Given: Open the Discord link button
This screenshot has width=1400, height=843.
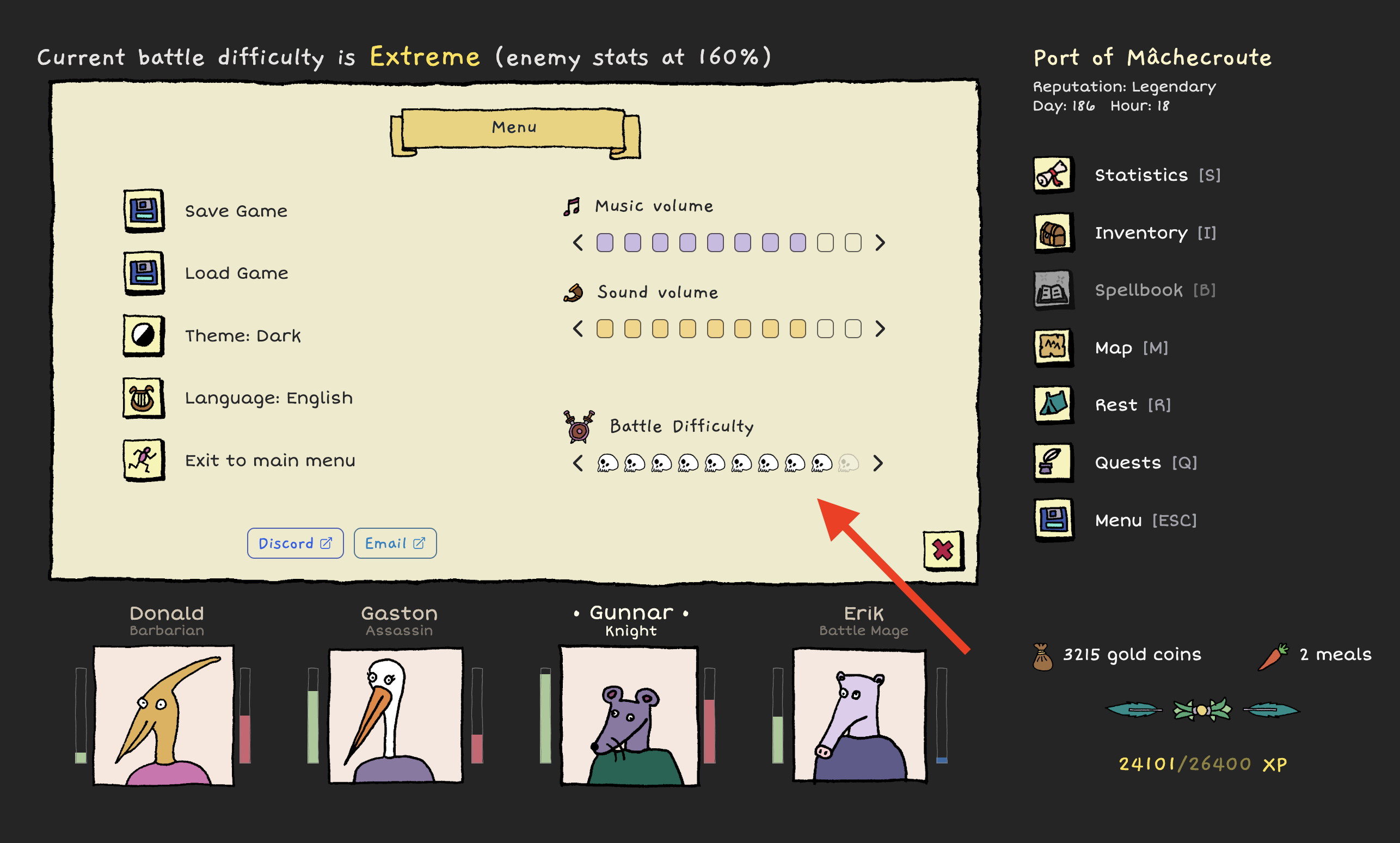Looking at the screenshot, I should [x=295, y=543].
